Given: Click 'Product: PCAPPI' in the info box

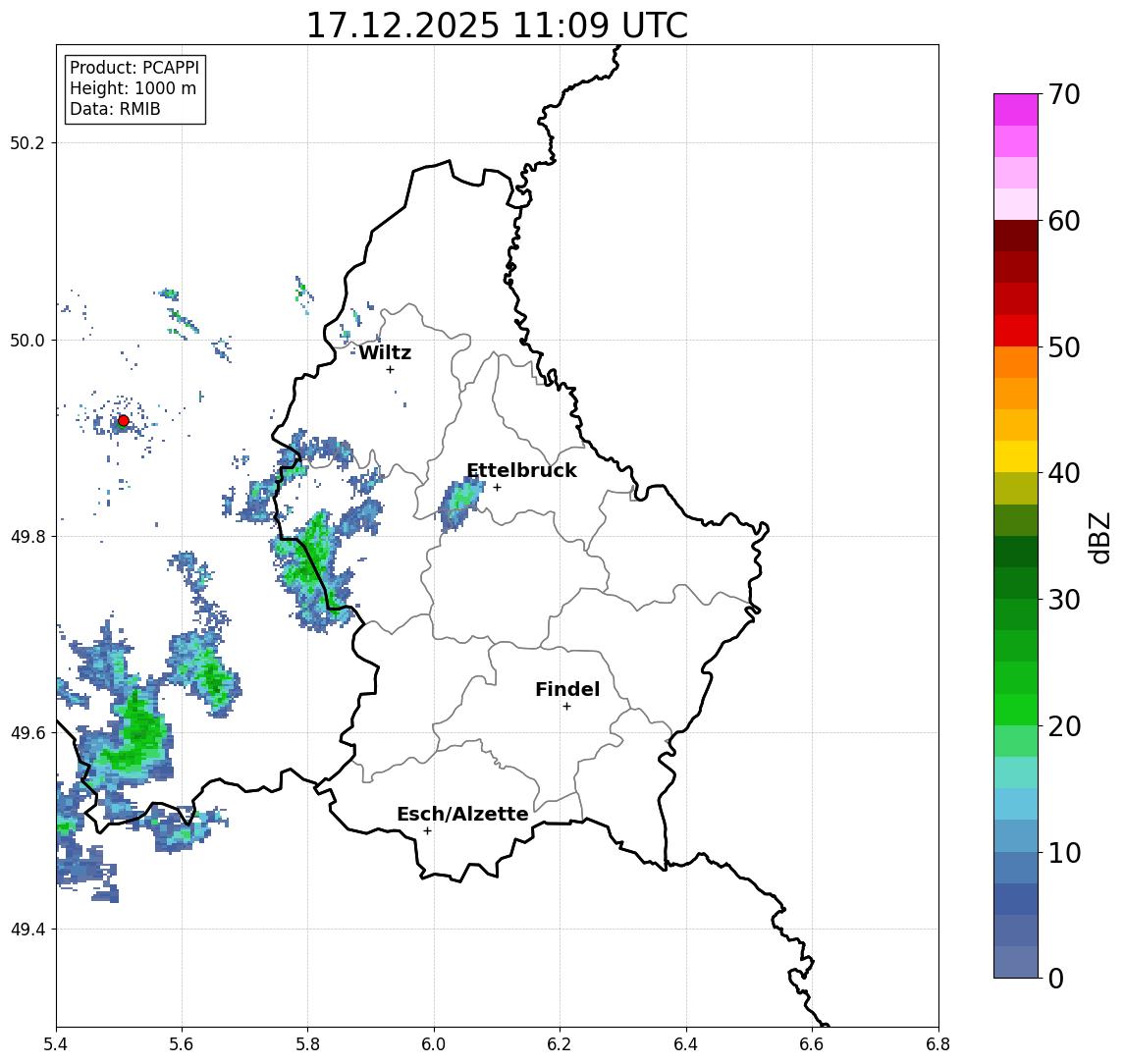Looking at the screenshot, I should [134, 68].
